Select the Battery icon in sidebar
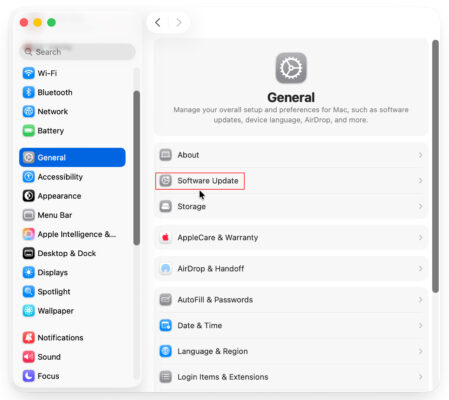The width and height of the screenshot is (449, 400). [x=29, y=131]
